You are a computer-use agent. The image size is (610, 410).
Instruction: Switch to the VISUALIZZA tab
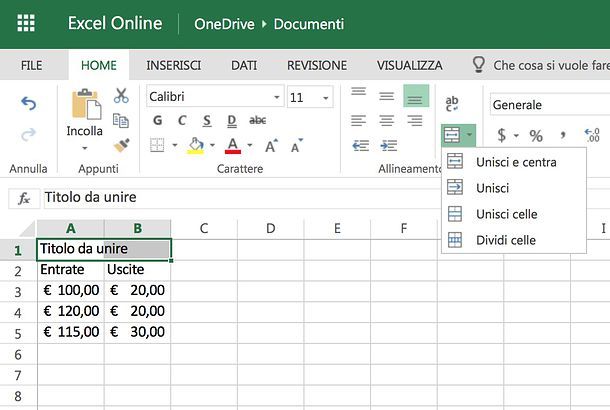click(409, 65)
